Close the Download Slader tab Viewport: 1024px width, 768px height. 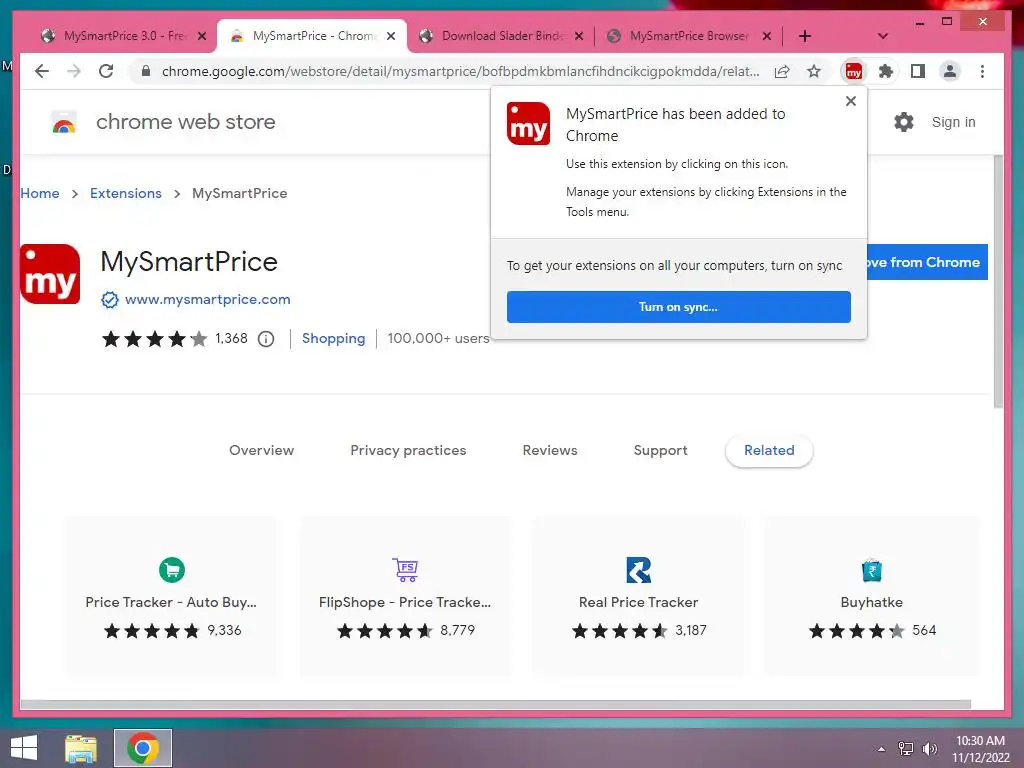[x=579, y=36]
